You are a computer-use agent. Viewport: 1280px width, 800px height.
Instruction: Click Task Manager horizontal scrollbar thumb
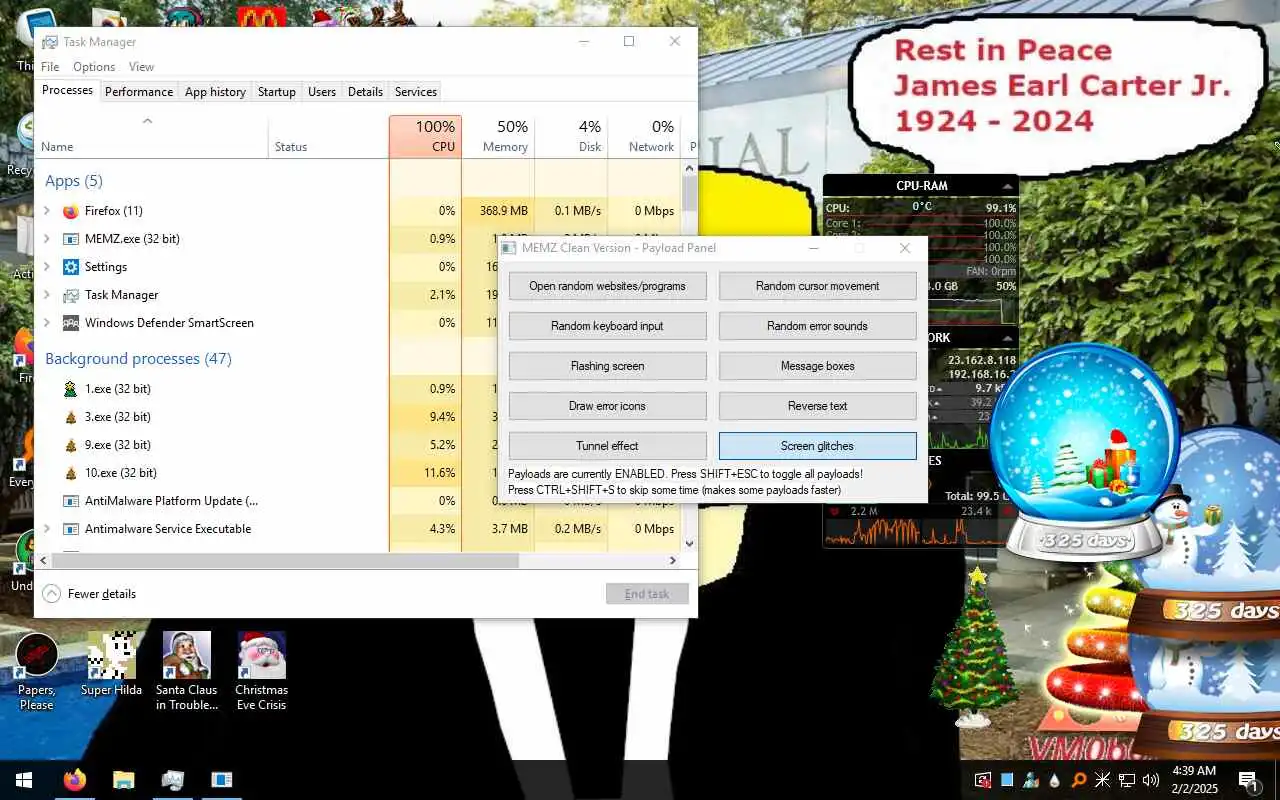tap(286, 561)
